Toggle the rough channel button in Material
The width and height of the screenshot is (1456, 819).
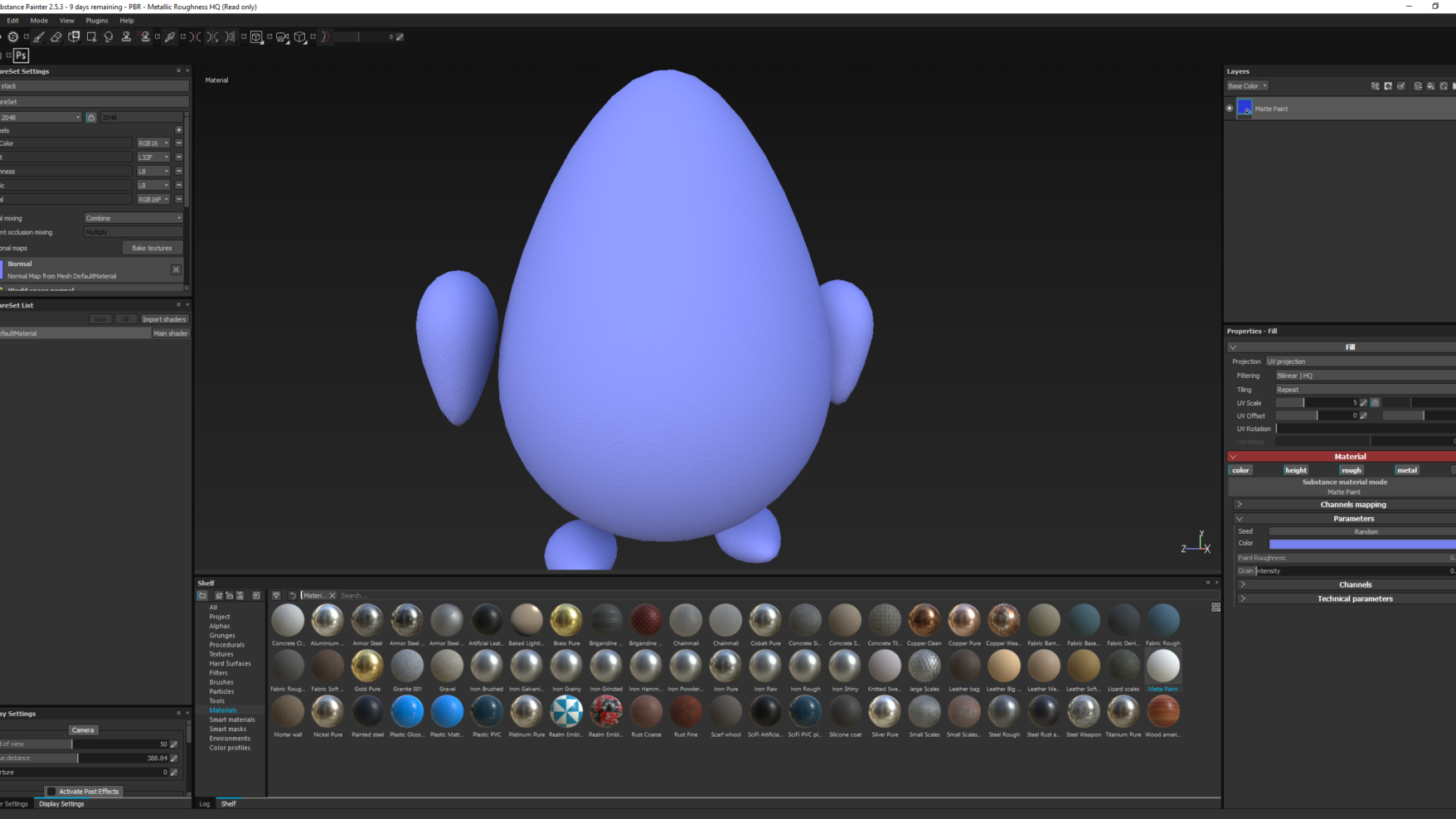click(1351, 470)
